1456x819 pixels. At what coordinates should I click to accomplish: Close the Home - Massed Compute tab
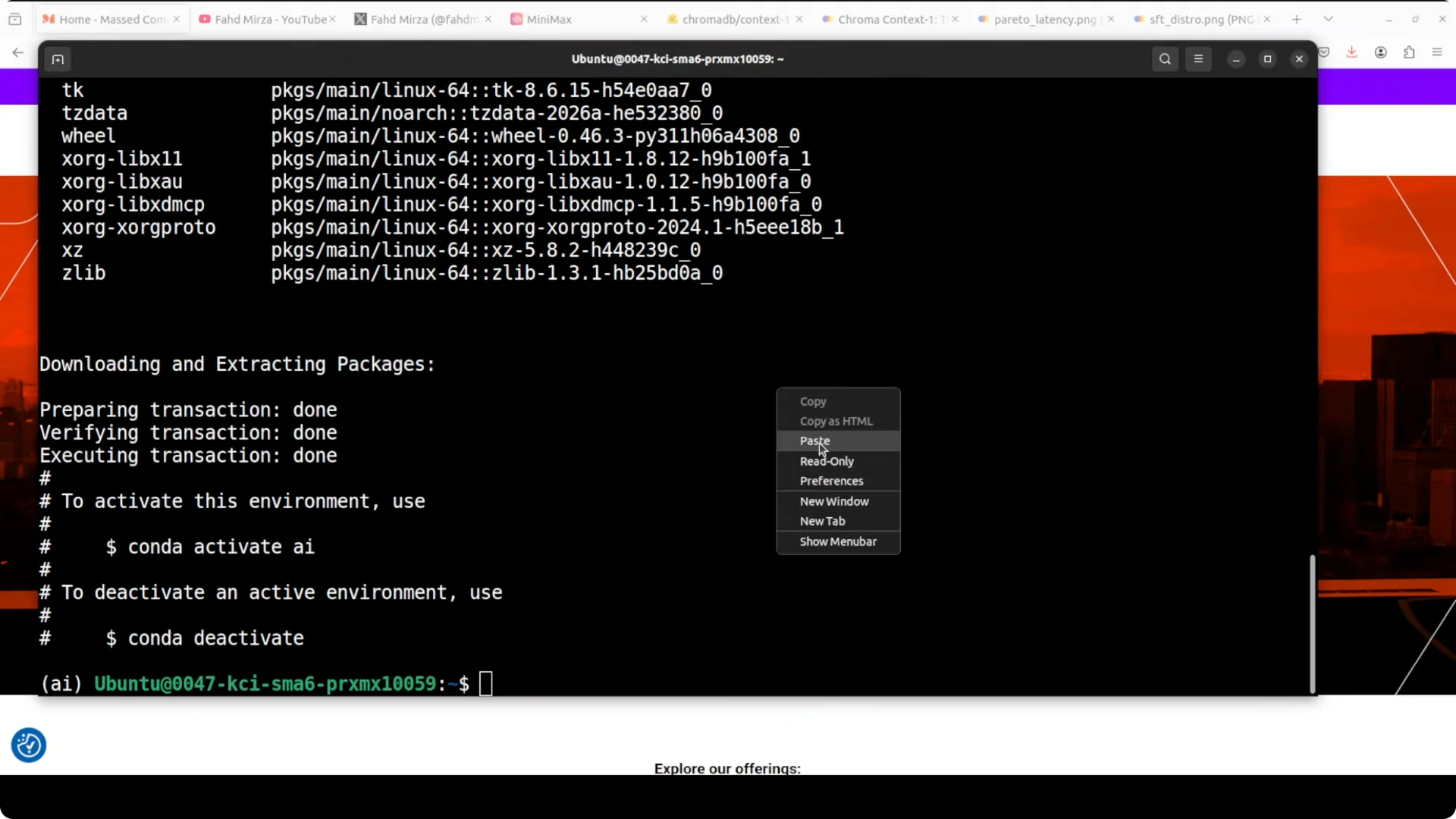tap(177, 19)
